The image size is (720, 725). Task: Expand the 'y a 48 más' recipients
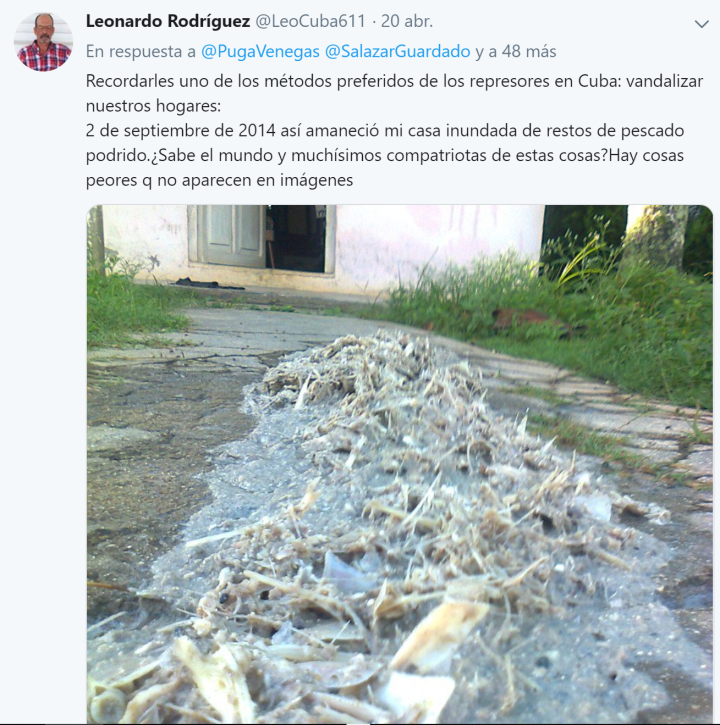point(516,51)
